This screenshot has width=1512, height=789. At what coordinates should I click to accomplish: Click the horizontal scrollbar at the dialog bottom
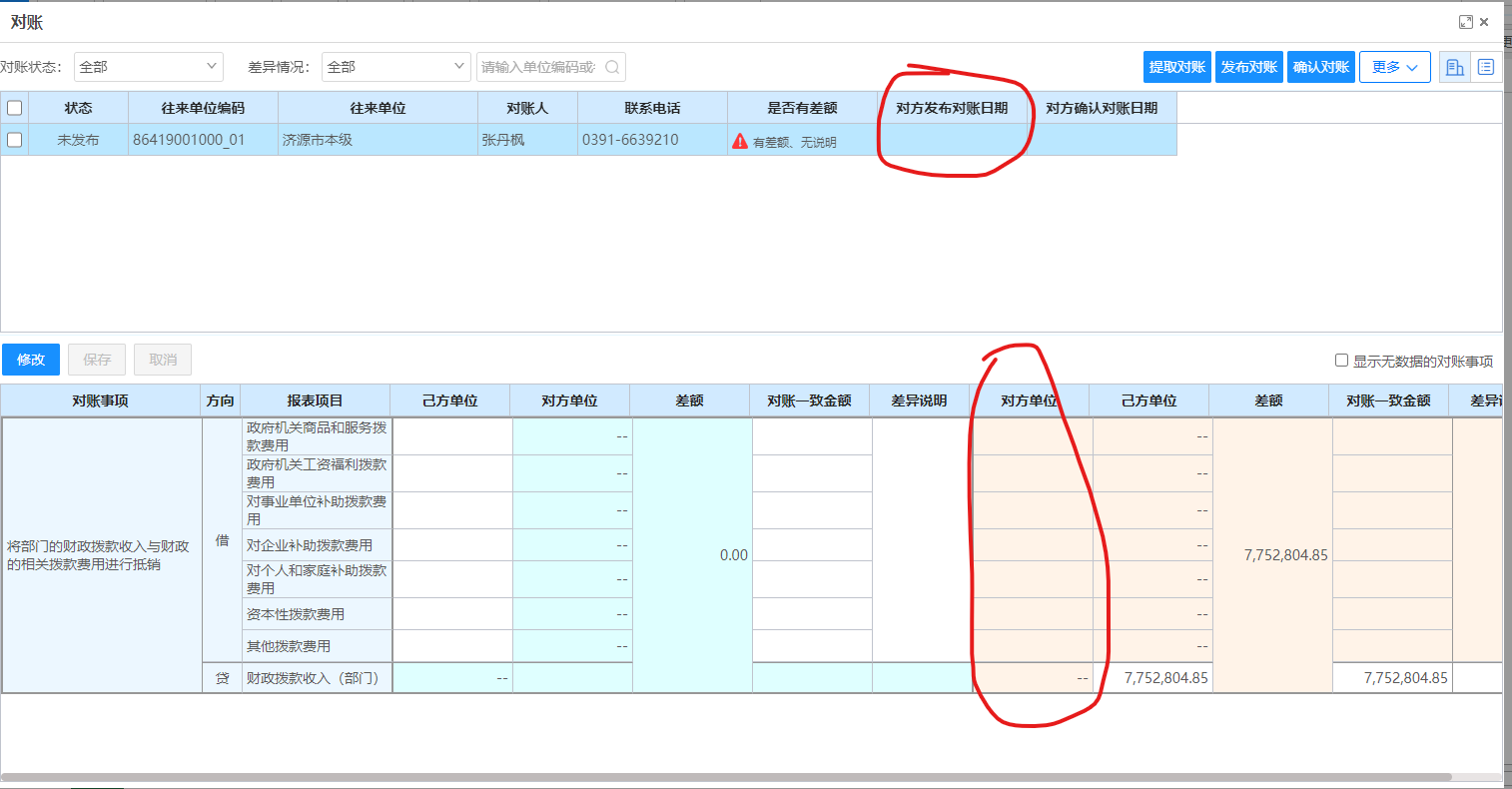726,776
